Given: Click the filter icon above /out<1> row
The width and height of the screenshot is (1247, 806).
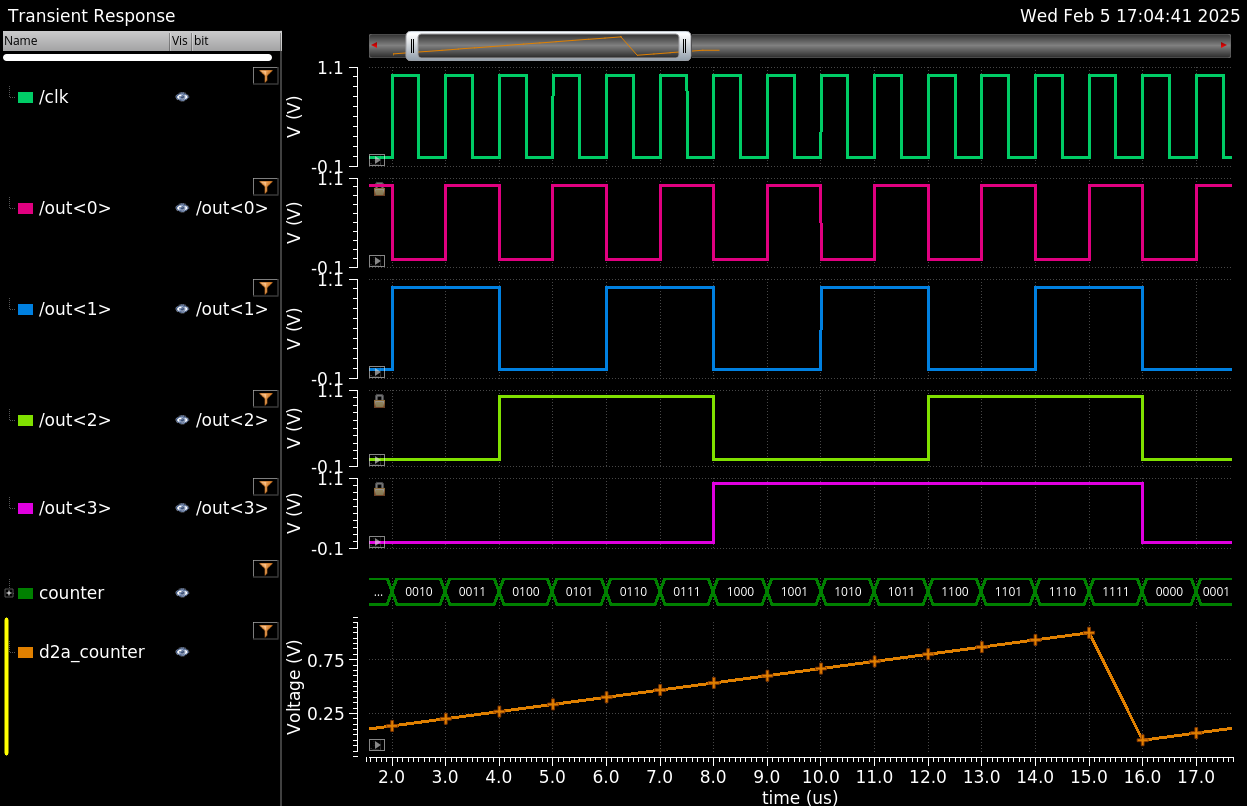Looking at the screenshot, I should point(265,288).
